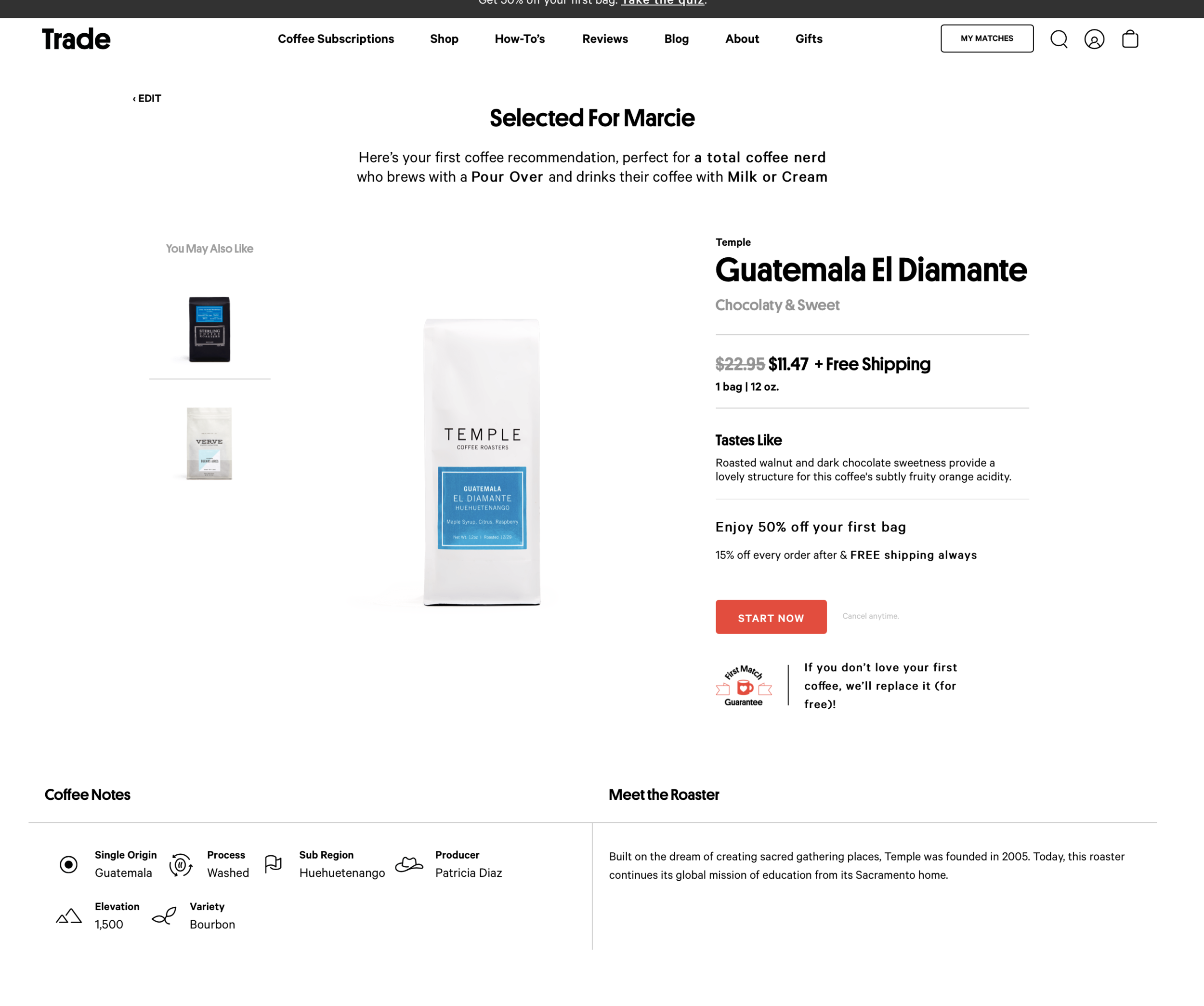Click the shopping bag icon
1204x1006 pixels.
1130,38
